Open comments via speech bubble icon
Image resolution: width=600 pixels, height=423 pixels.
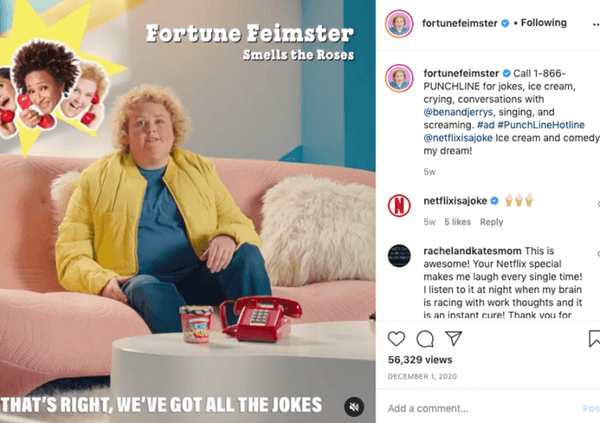(x=425, y=339)
